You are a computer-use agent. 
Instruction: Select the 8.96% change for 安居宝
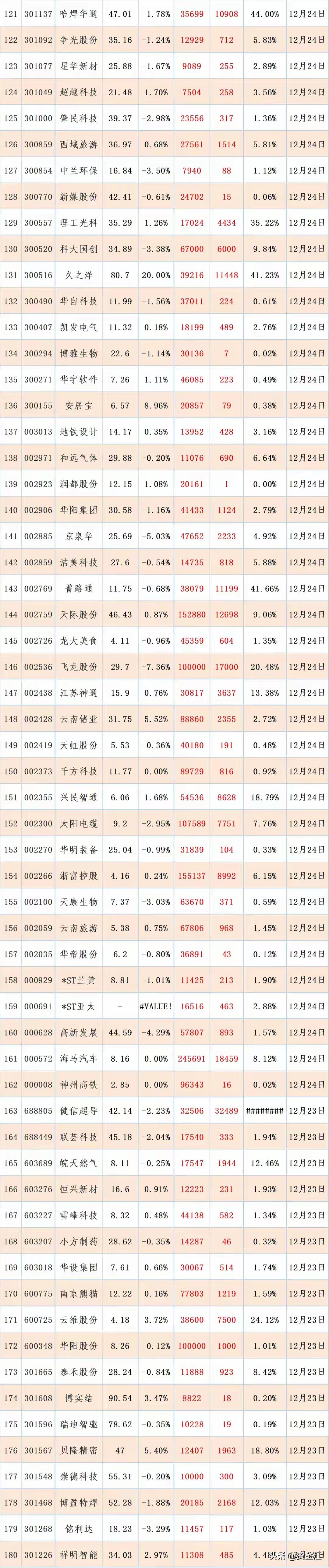pyautogui.click(x=156, y=405)
